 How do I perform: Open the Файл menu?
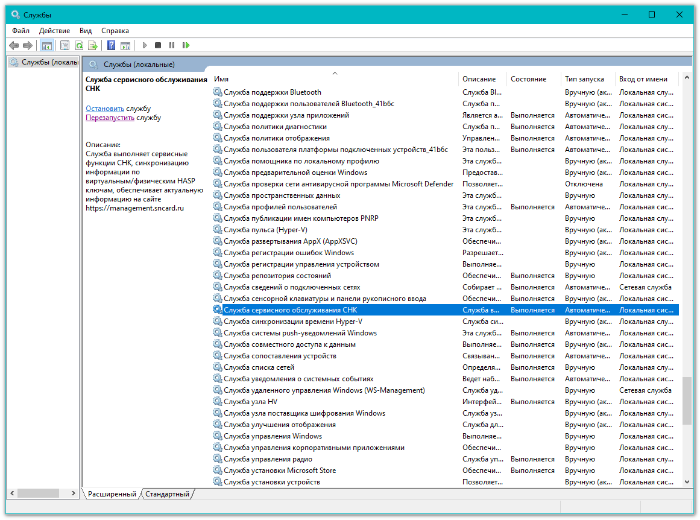pos(21,31)
